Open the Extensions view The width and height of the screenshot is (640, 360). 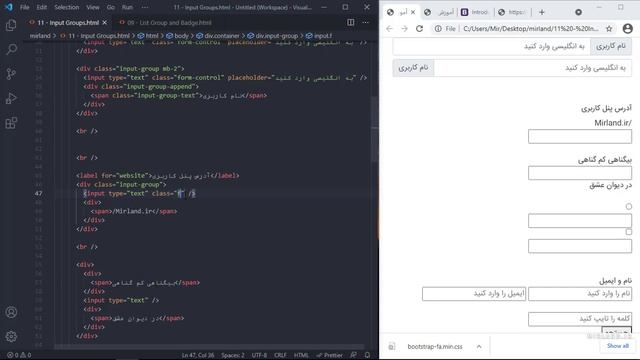(11, 123)
